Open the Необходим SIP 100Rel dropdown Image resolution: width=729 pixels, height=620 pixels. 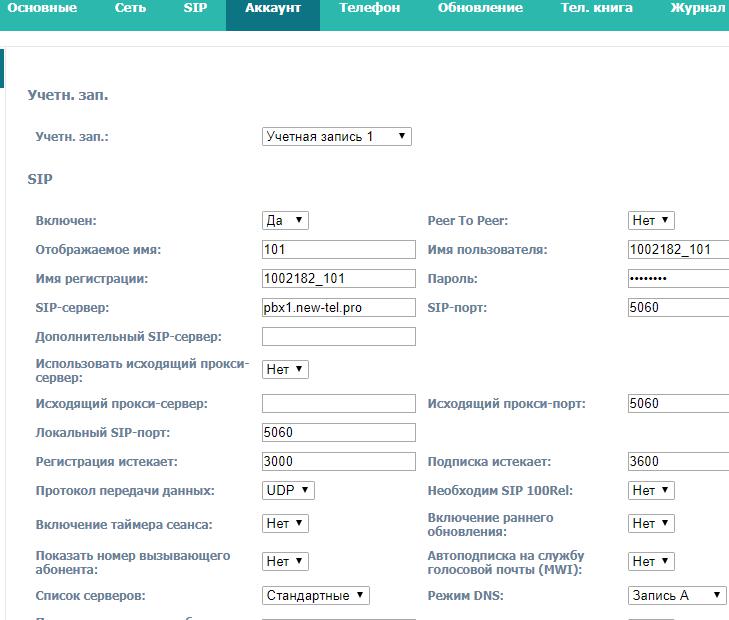pyautogui.click(x=652, y=490)
